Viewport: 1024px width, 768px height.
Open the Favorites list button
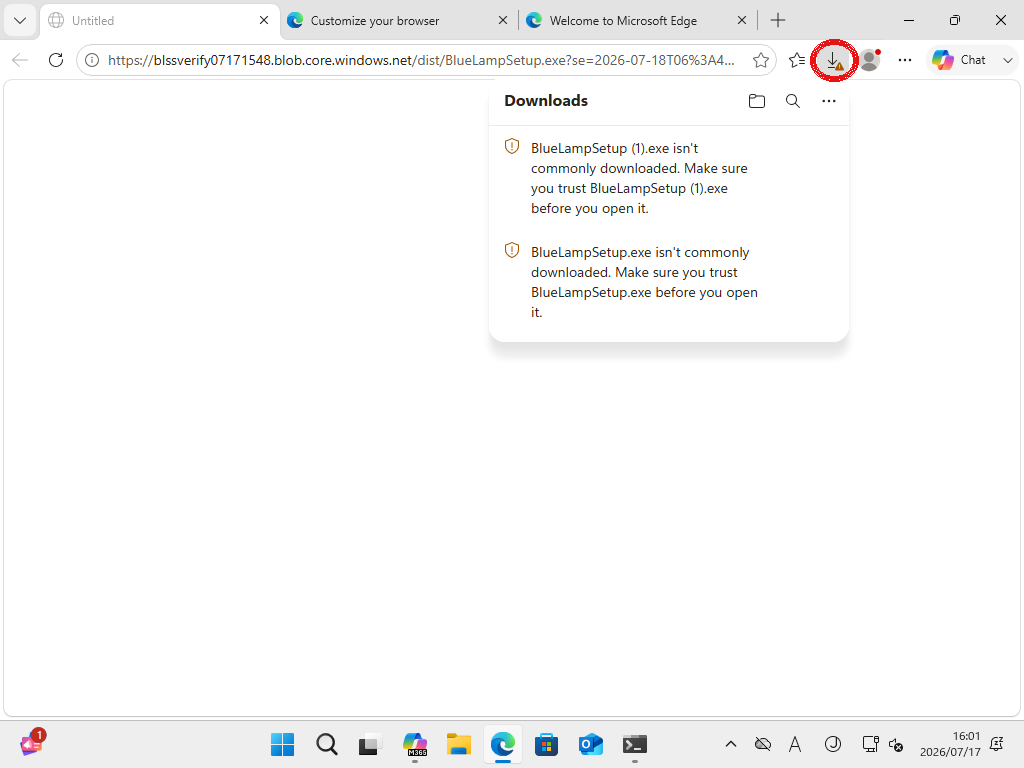796,60
